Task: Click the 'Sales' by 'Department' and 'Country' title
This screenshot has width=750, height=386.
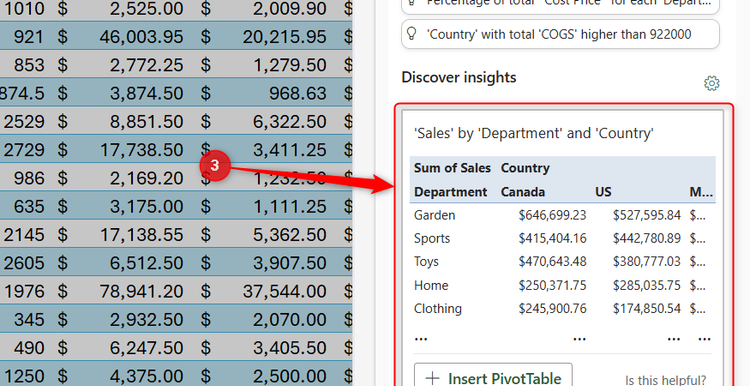Action: (534, 133)
